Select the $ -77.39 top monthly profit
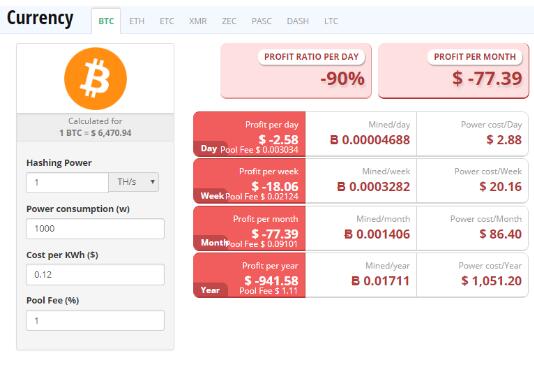Screen dimensions: 534x371 click(x=487, y=79)
